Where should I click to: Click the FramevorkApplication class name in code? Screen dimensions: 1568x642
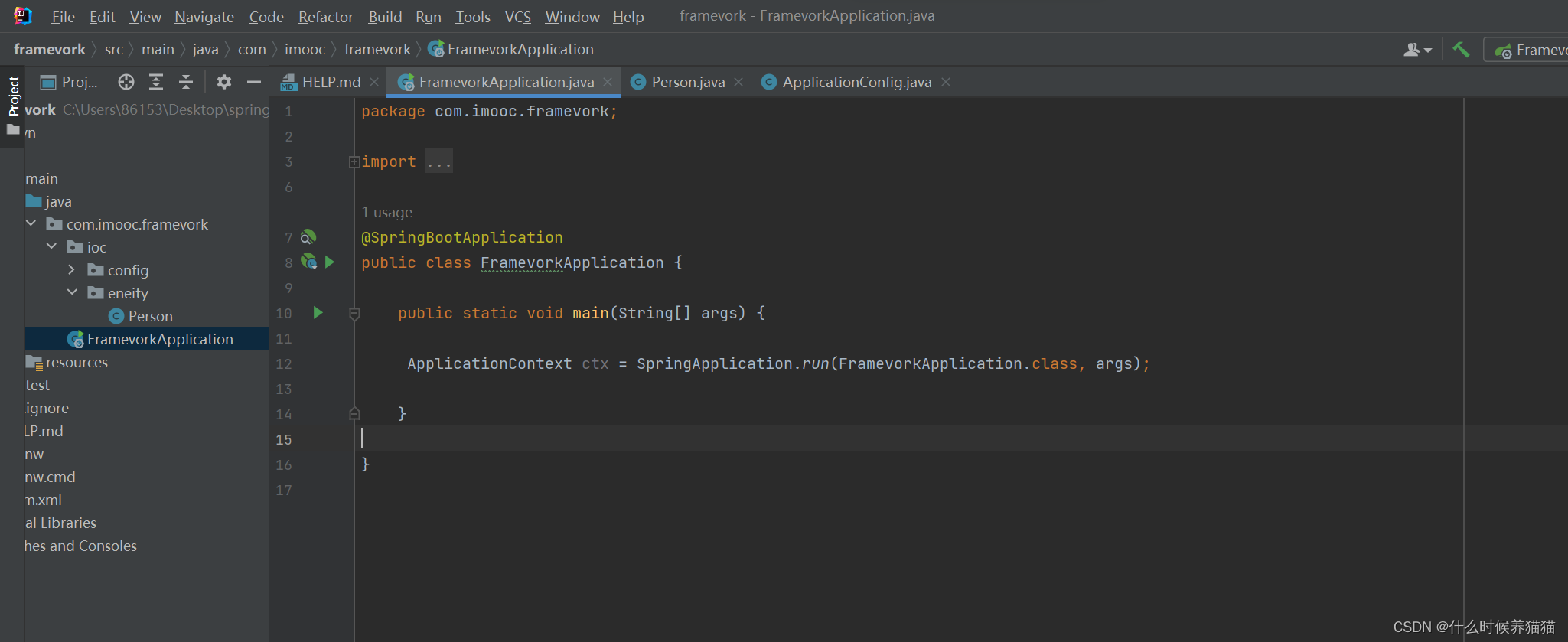pyautogui.click(x=572, y=262)
